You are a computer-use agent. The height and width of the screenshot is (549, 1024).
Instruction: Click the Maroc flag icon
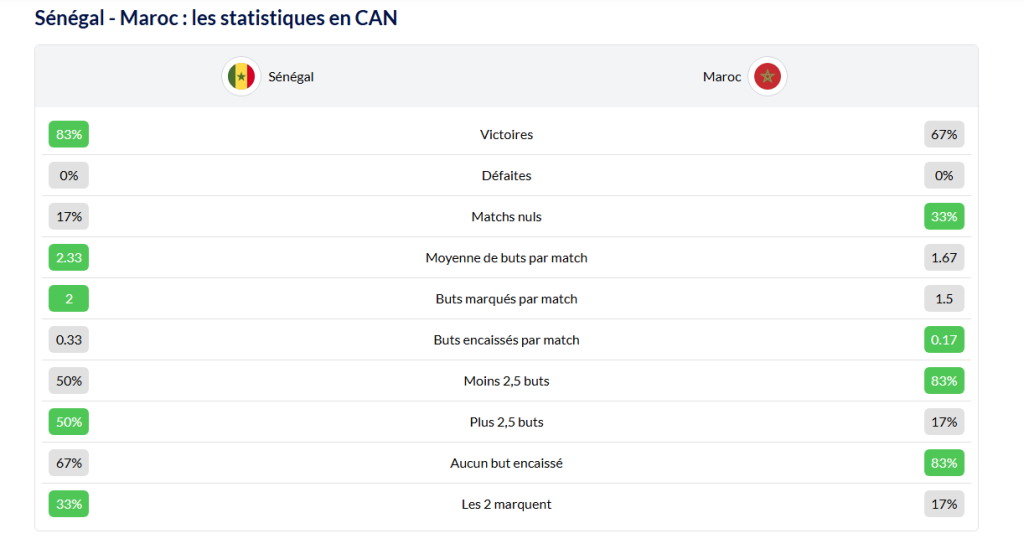point(767,76)
